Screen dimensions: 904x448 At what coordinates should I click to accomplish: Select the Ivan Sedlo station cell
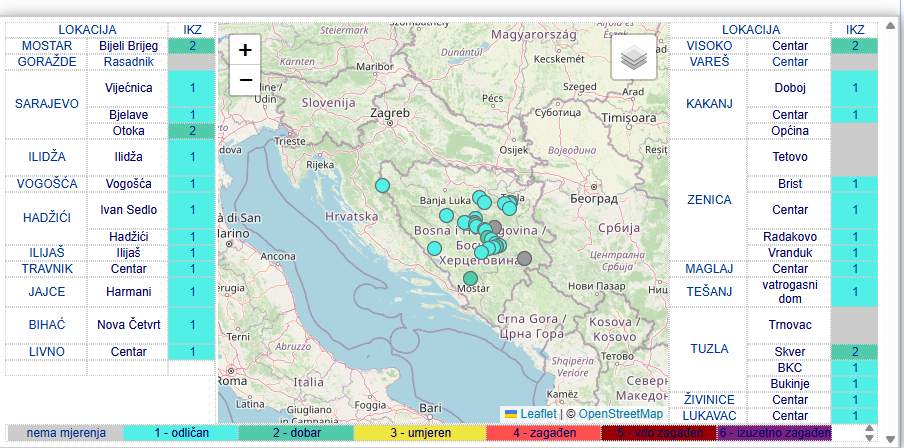click(127, 210)
